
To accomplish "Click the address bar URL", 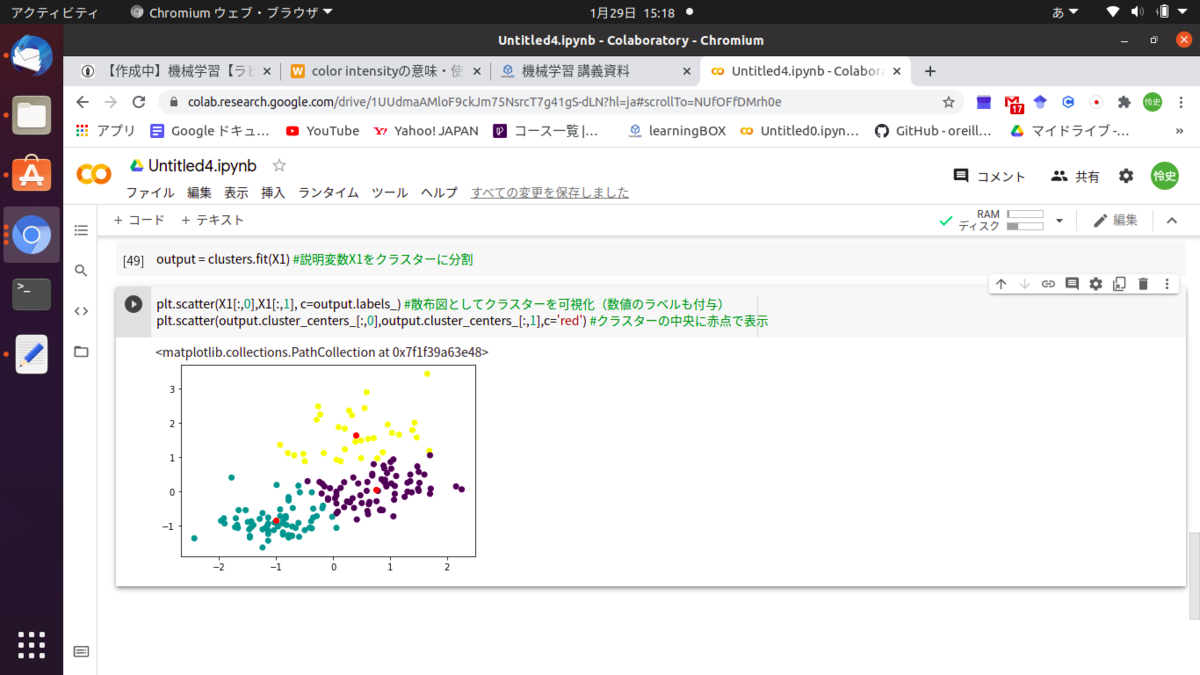I will click(484, 102).
